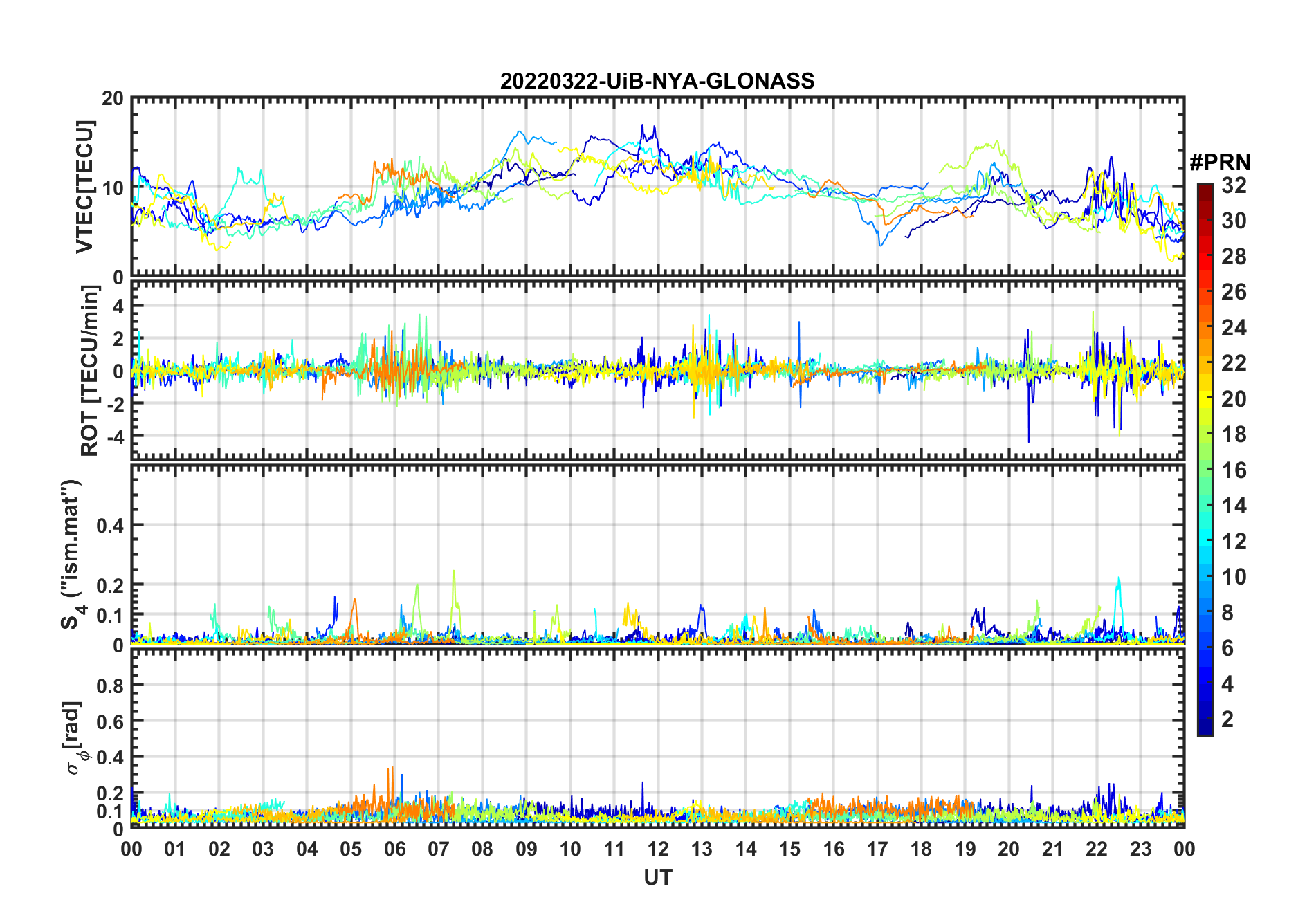The image size is (1316, 920).
Task: Click the S4 ("ism.mat") y-axis label
Action: [x=73, y=555]
